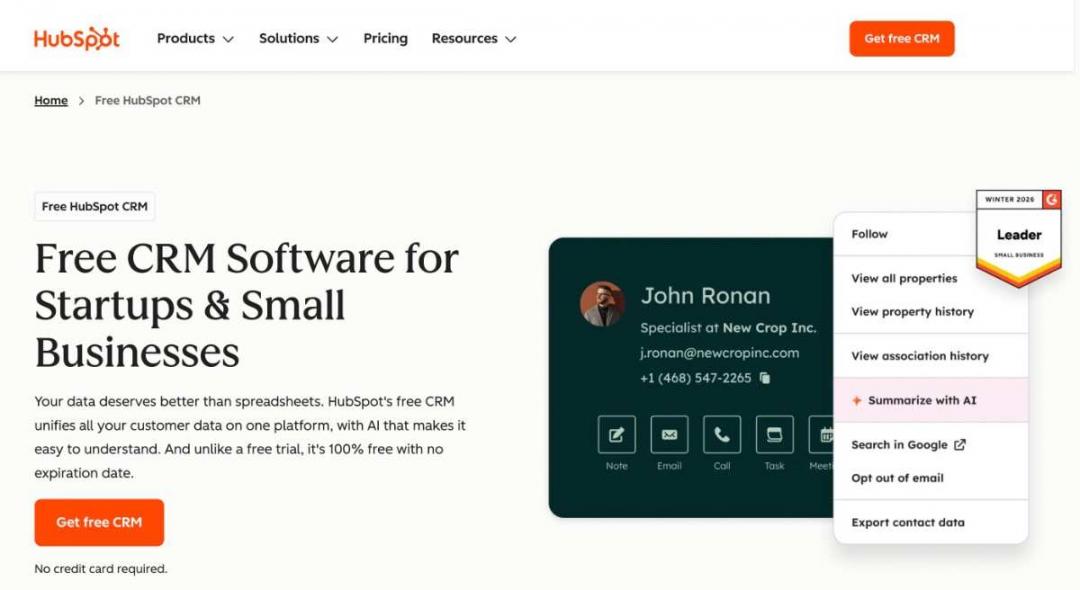Click the Get free CRM button below the description

pyautogui.click(x=99, y=523)
